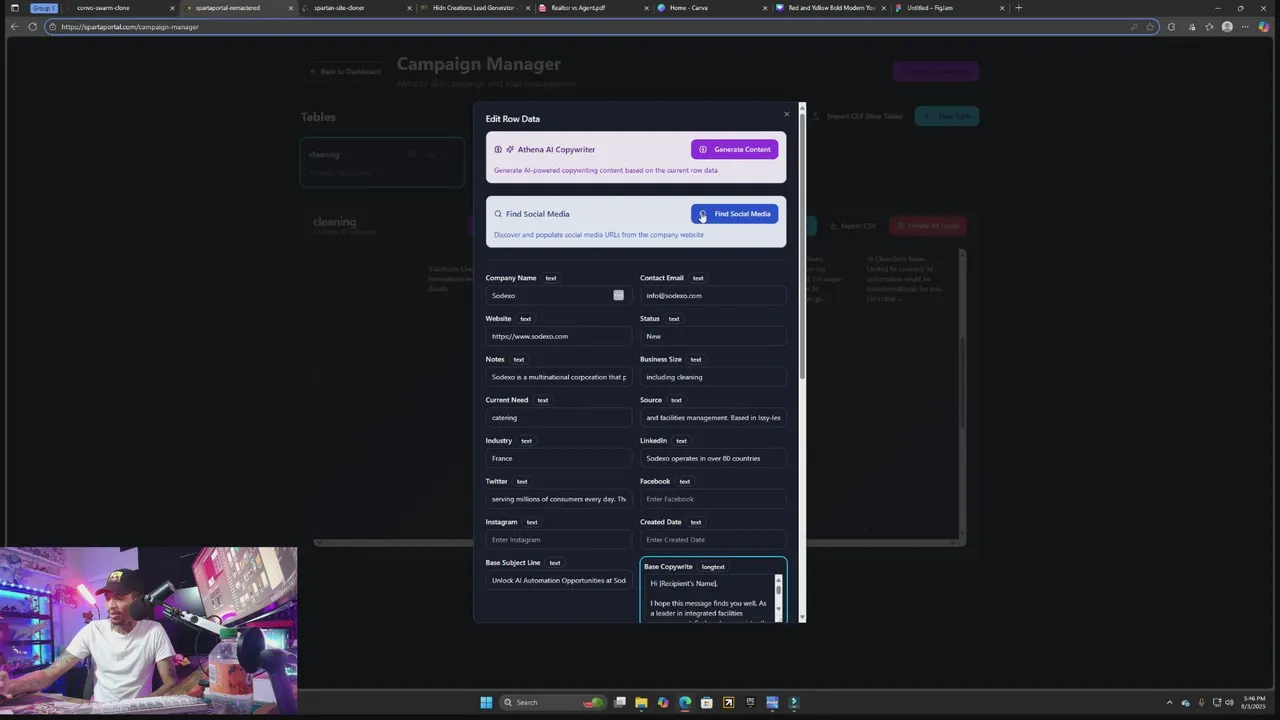Screen dimensions: 1280x720
Task: Click the empty Created Date field
Action: [712, 540]
